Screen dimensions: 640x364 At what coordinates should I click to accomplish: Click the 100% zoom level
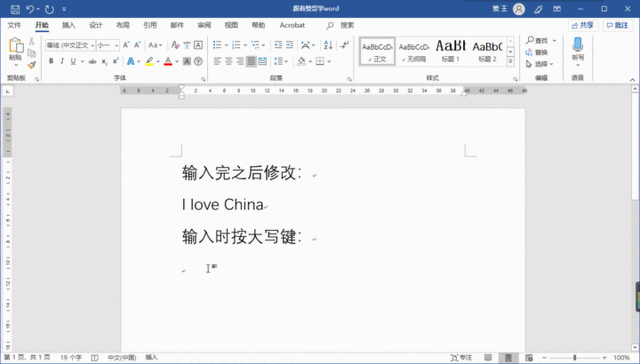[x=622, y=358]
